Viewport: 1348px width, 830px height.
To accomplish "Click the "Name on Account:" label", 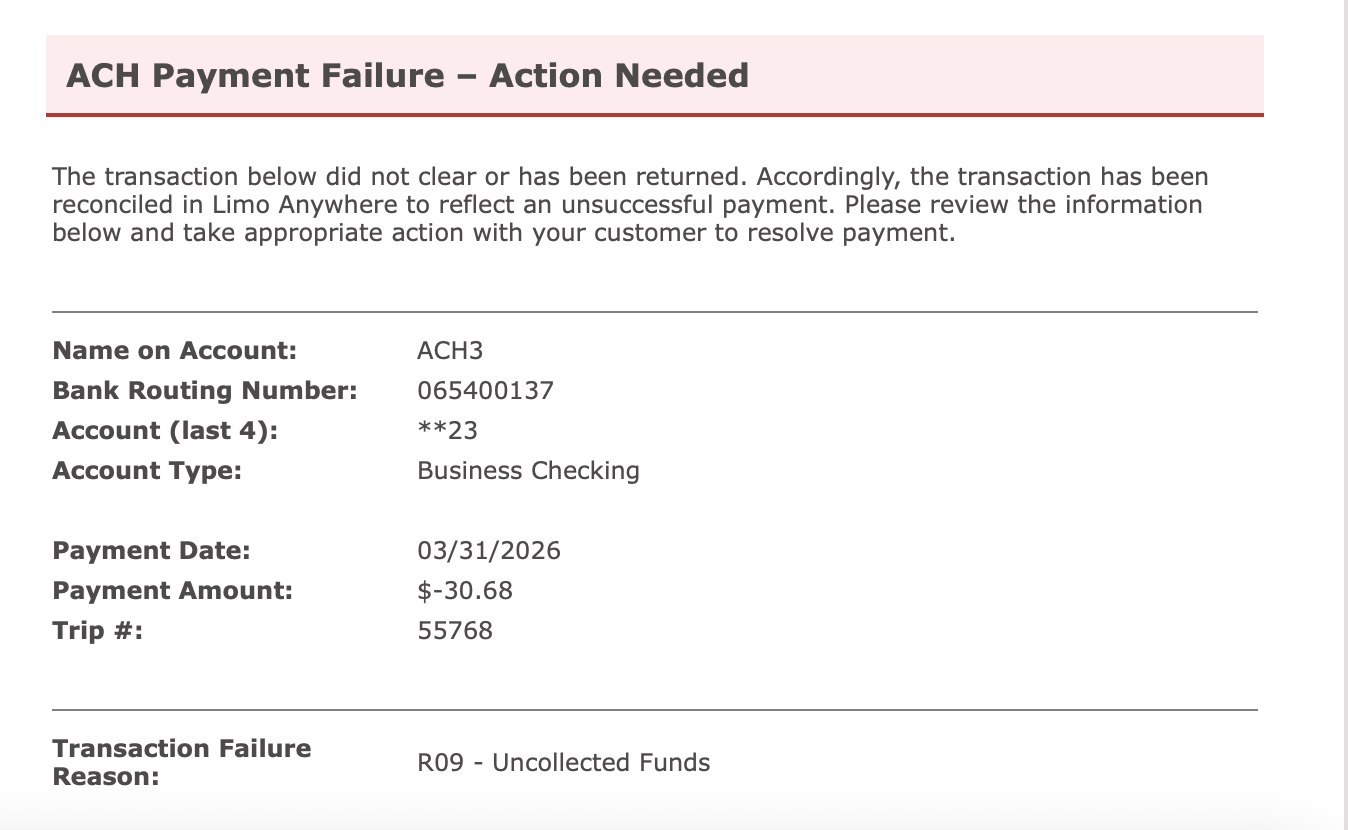I will 175,351.
